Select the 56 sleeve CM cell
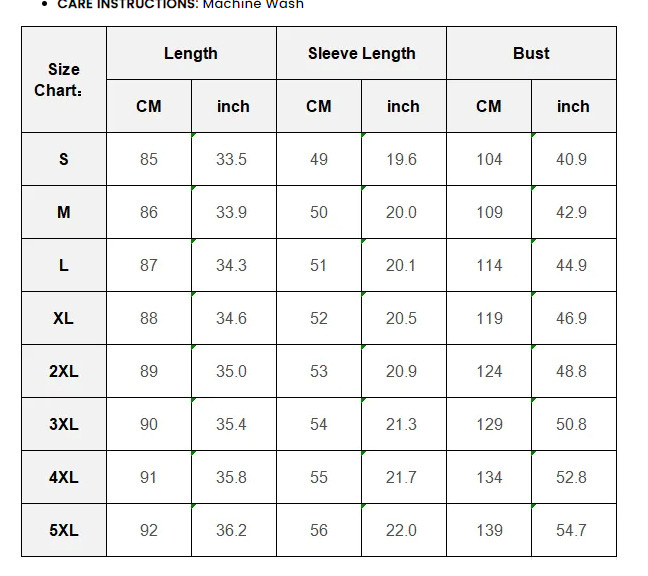 [319, 530]
